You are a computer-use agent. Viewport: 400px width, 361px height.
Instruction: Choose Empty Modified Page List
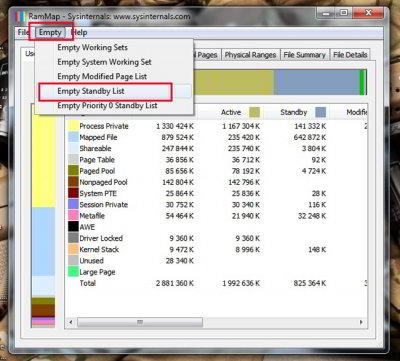coord(102,76)
